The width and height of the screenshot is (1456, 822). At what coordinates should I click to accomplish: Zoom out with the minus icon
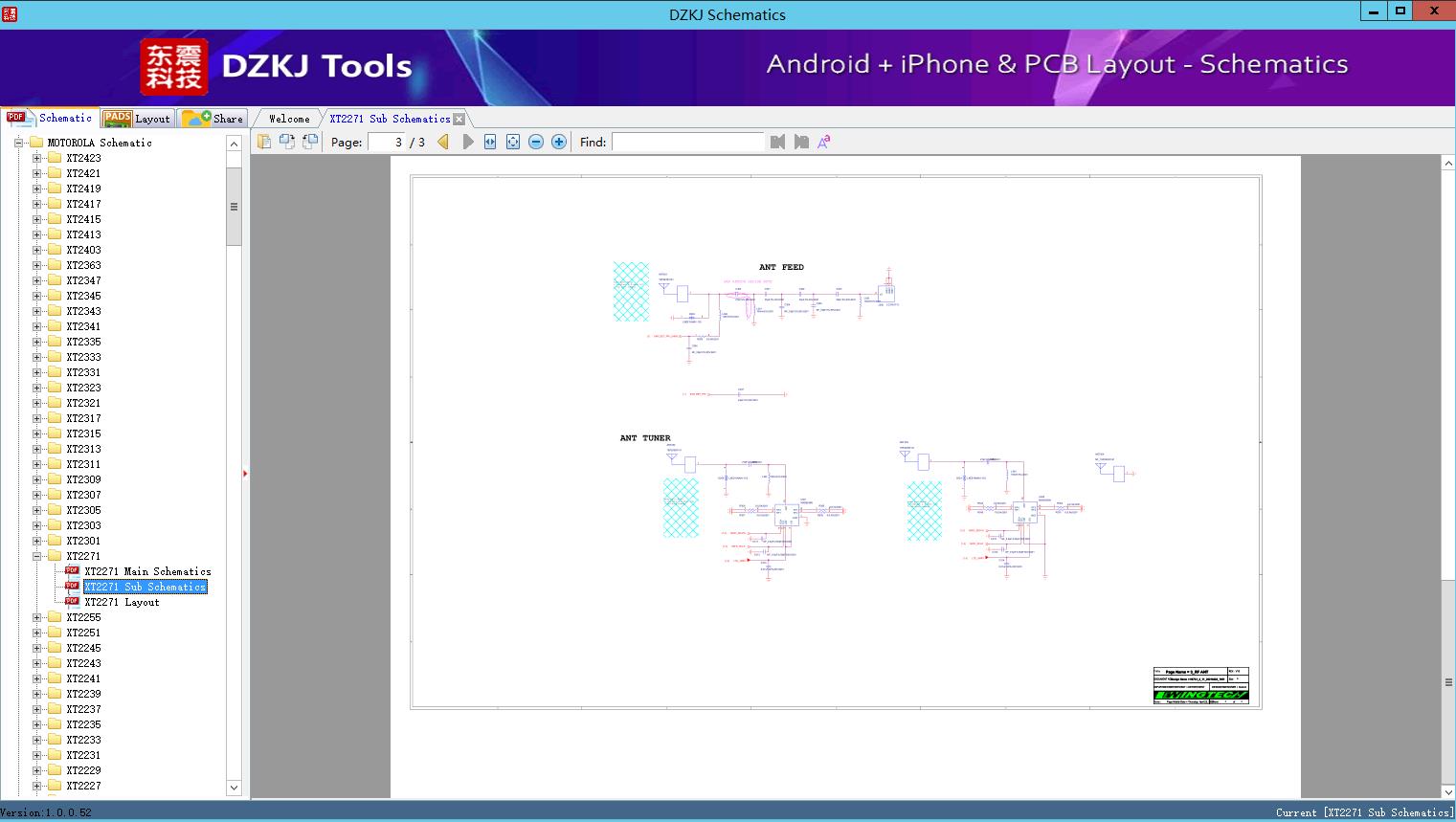[536, 142]
